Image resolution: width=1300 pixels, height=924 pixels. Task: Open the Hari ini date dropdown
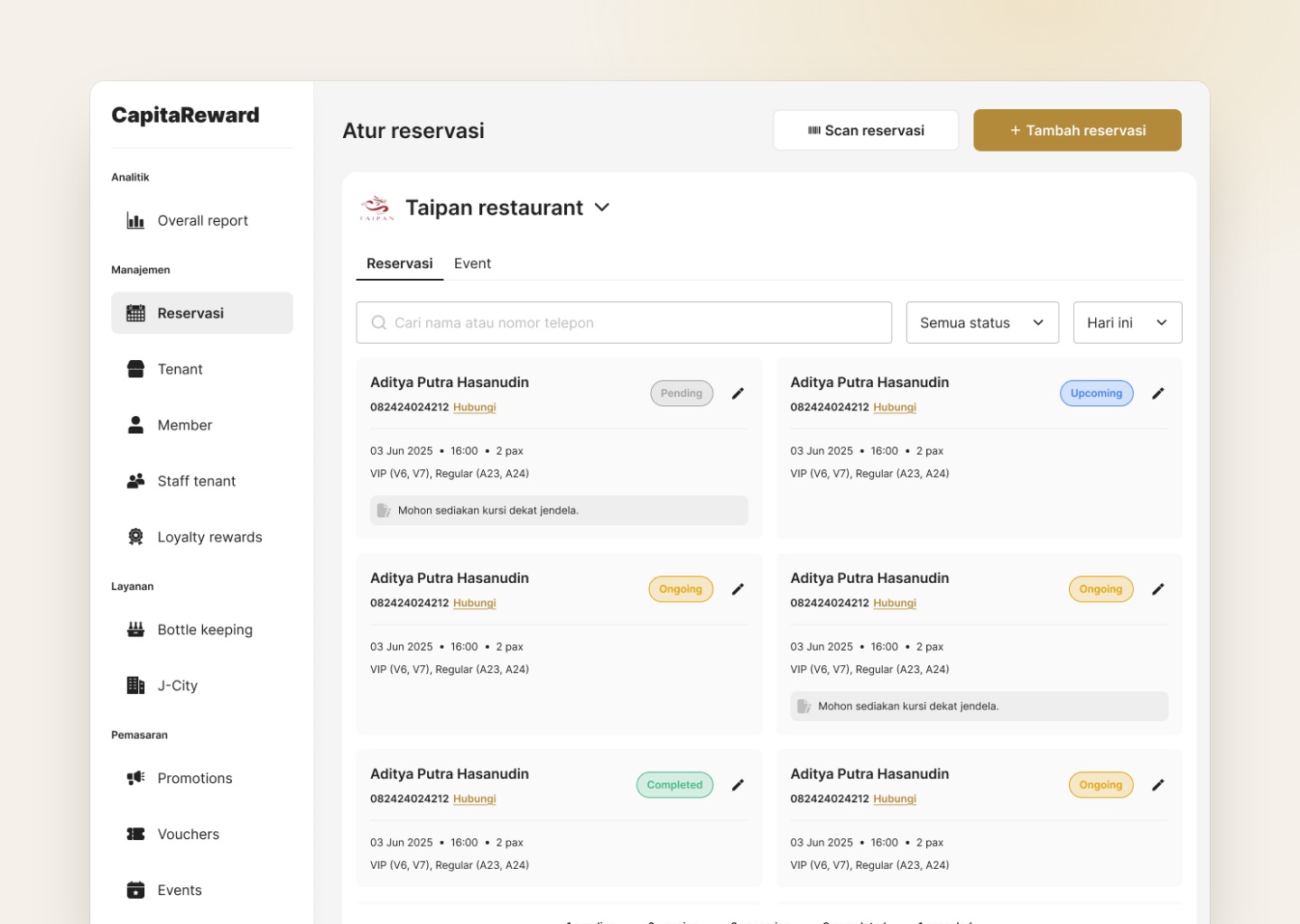1128,322
